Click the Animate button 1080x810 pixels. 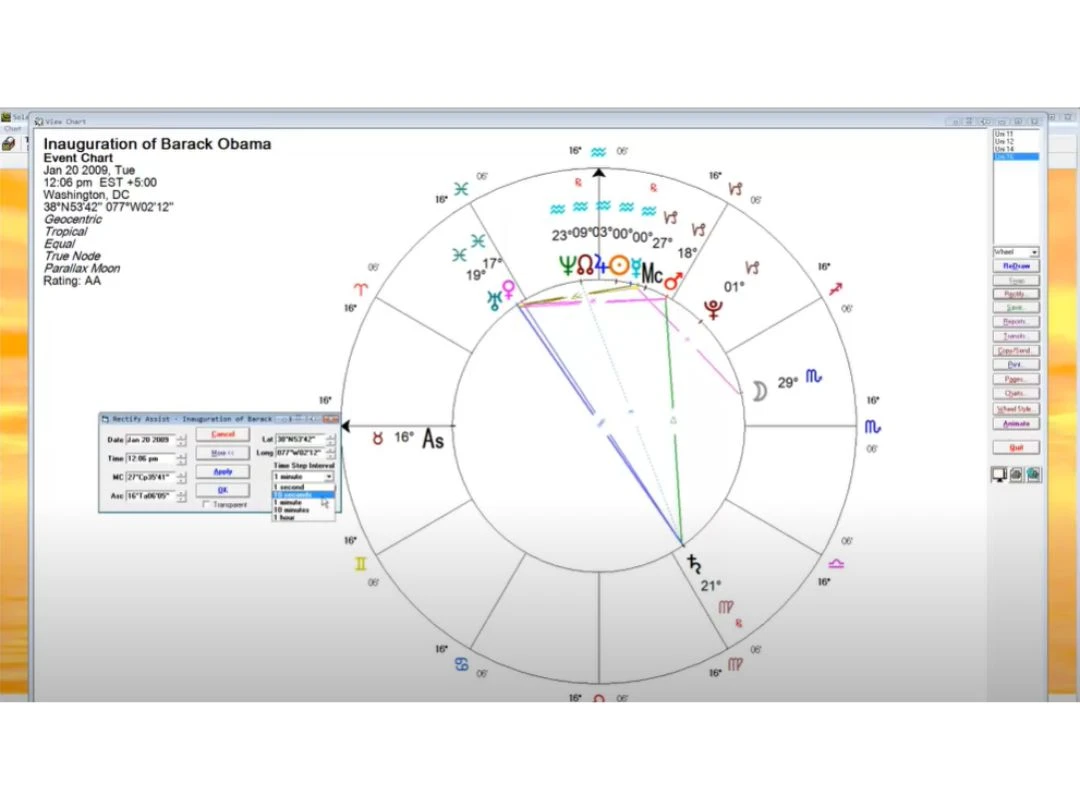point(1016,424)
